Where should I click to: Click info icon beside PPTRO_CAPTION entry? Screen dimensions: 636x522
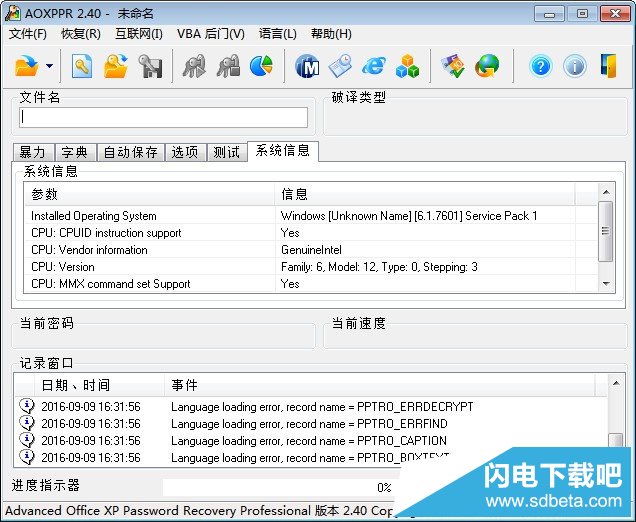tap(27, 440)
